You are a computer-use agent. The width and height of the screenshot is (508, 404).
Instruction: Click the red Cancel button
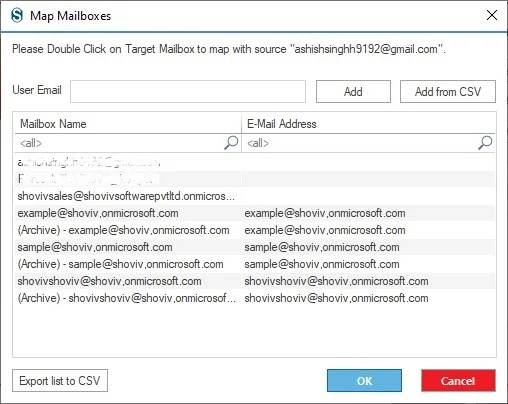coord(458,380)
